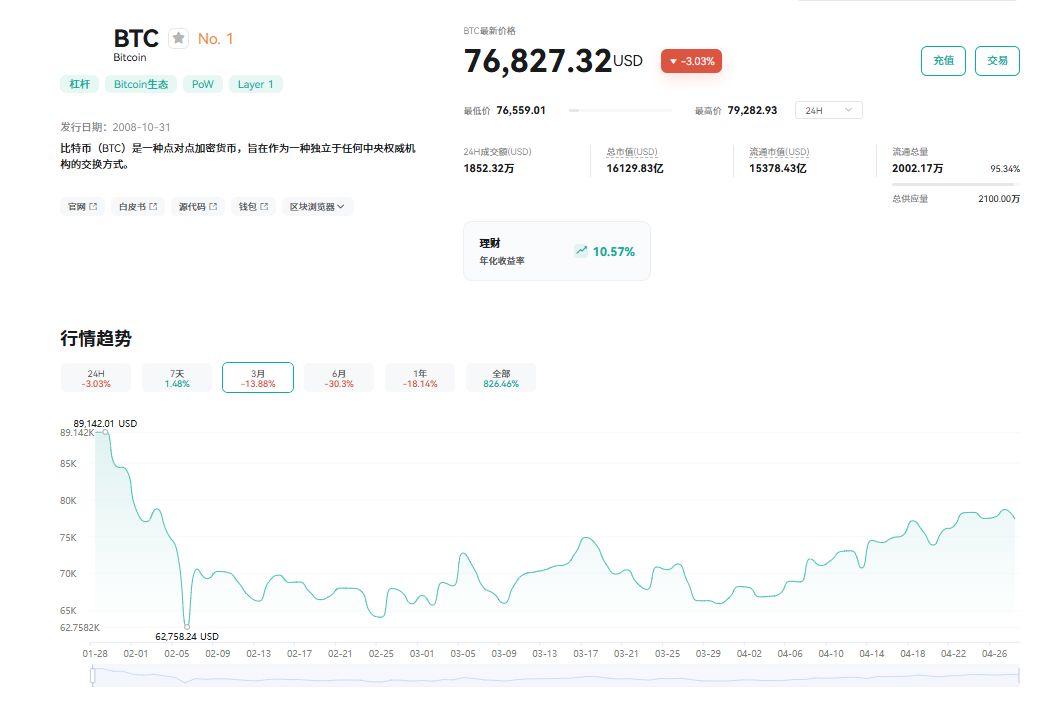Viewport: 1053px width, 715px height.
Task: Switch chart to the 3月 tab
Action: pyautogui.click(x=258, y=378)
